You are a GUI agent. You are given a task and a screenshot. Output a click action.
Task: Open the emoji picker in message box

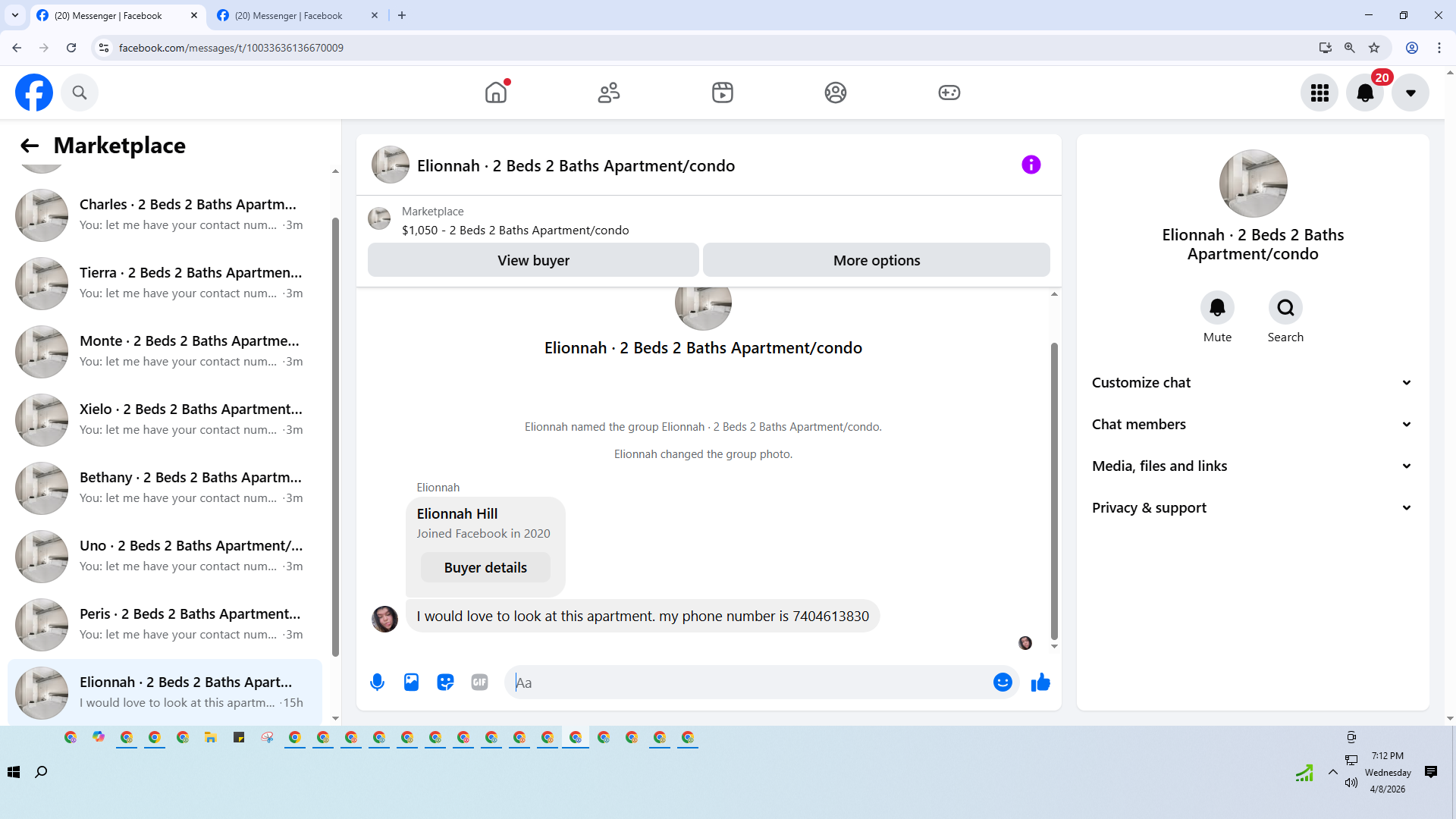coord(1003,682)
